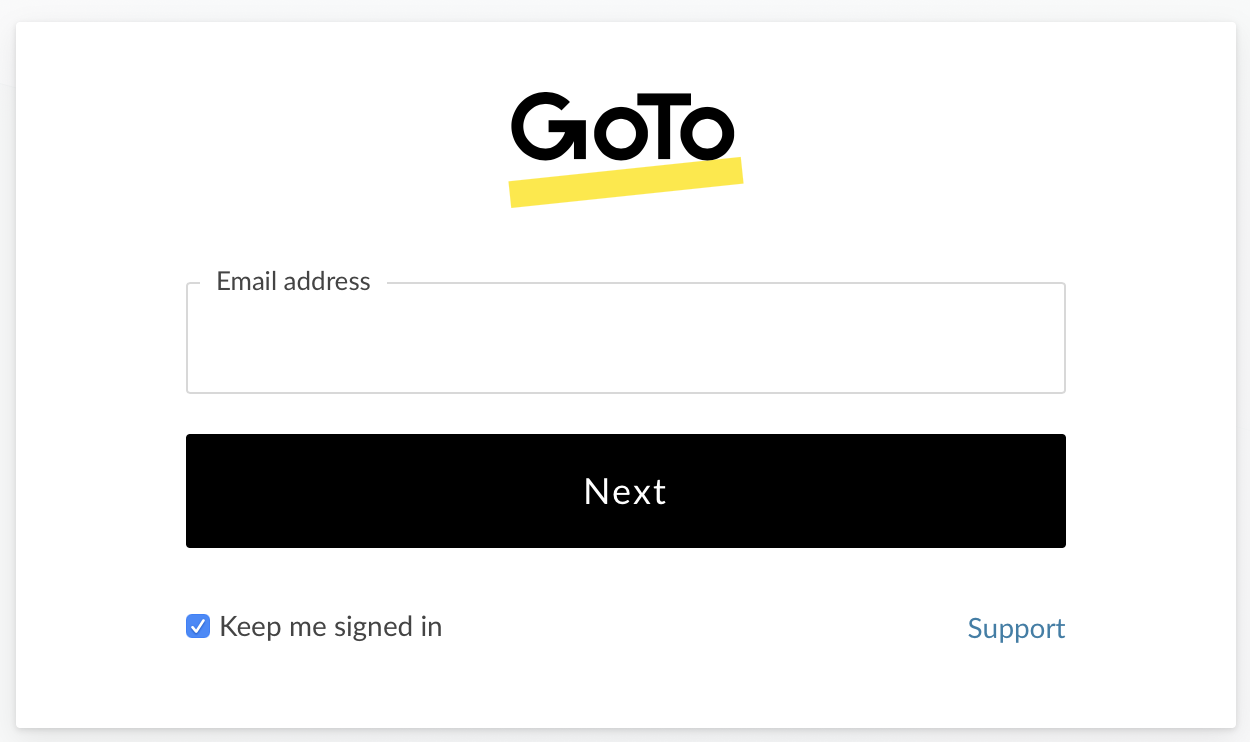Image resolution: width=1250 pixels, height=742 pixels.
Task: Get help via the Support link
Action: coord(1016,628)
